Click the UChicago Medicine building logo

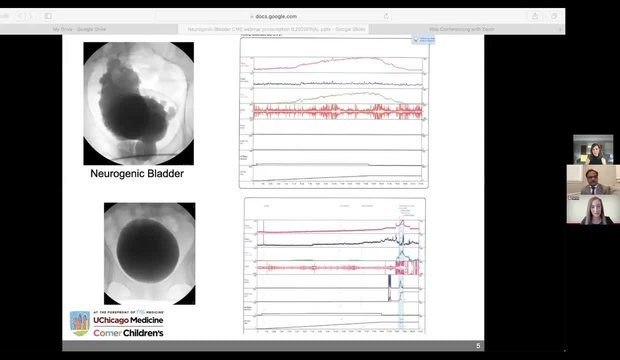coord(80,323)
